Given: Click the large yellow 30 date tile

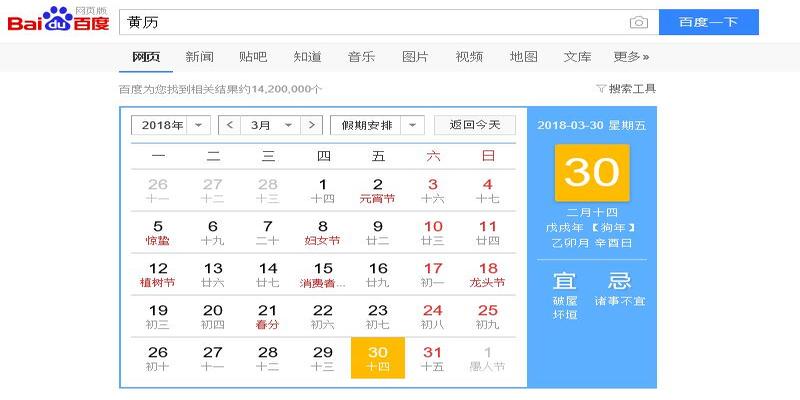Looking at the screenshot, I should tap(592, 174).
